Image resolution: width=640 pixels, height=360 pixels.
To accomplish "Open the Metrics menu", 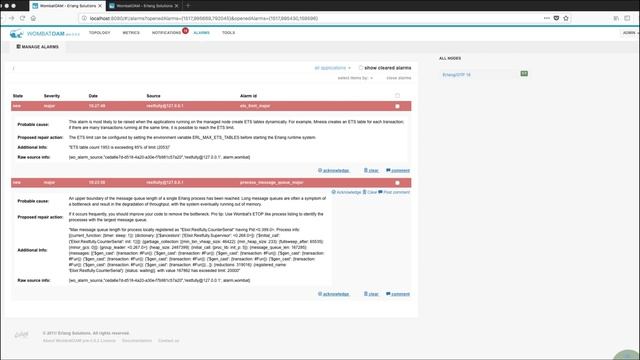I will pos(131,33).
